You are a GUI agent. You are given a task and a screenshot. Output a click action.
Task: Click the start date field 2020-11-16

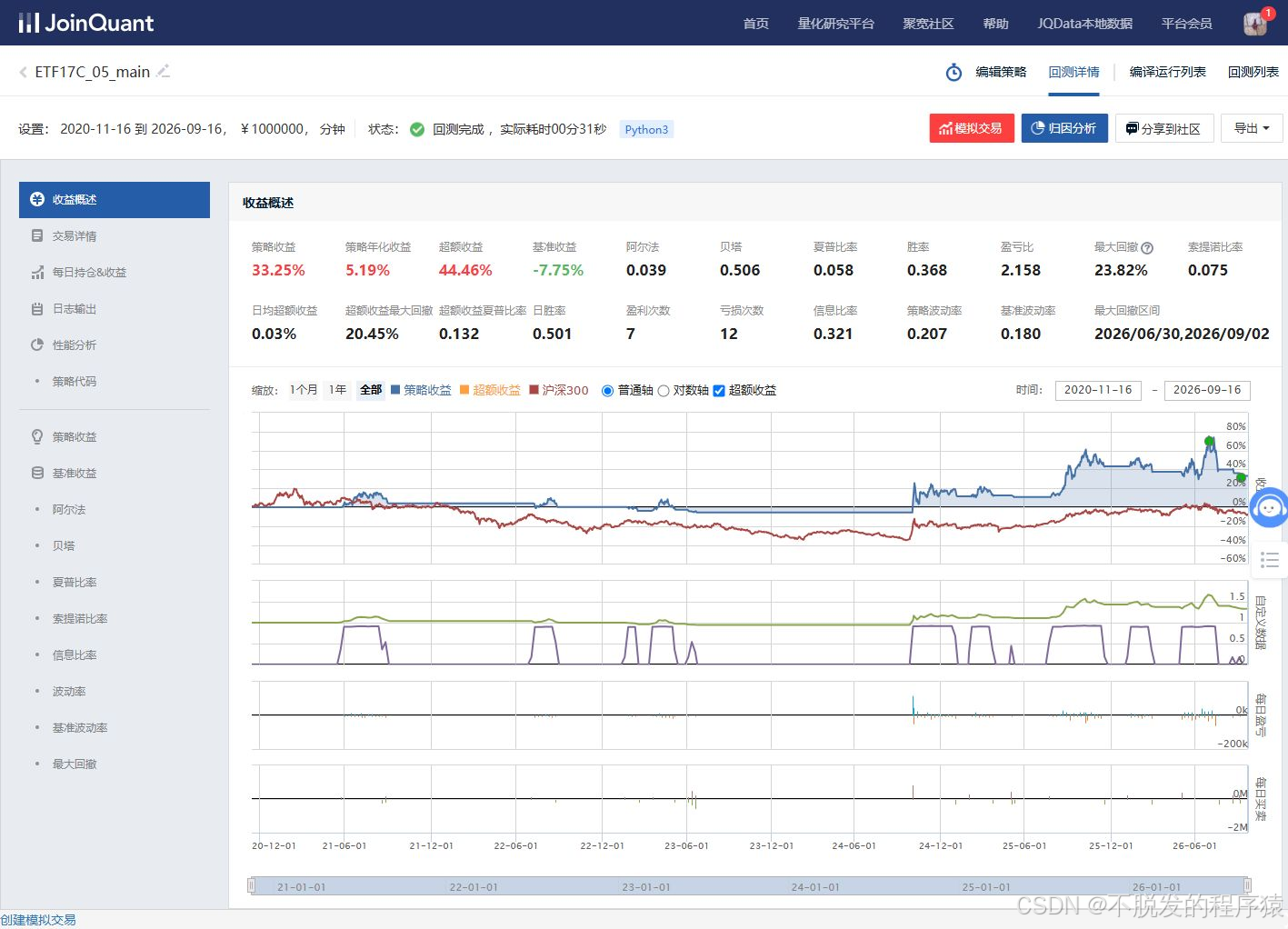click(x=1098, y=390)
